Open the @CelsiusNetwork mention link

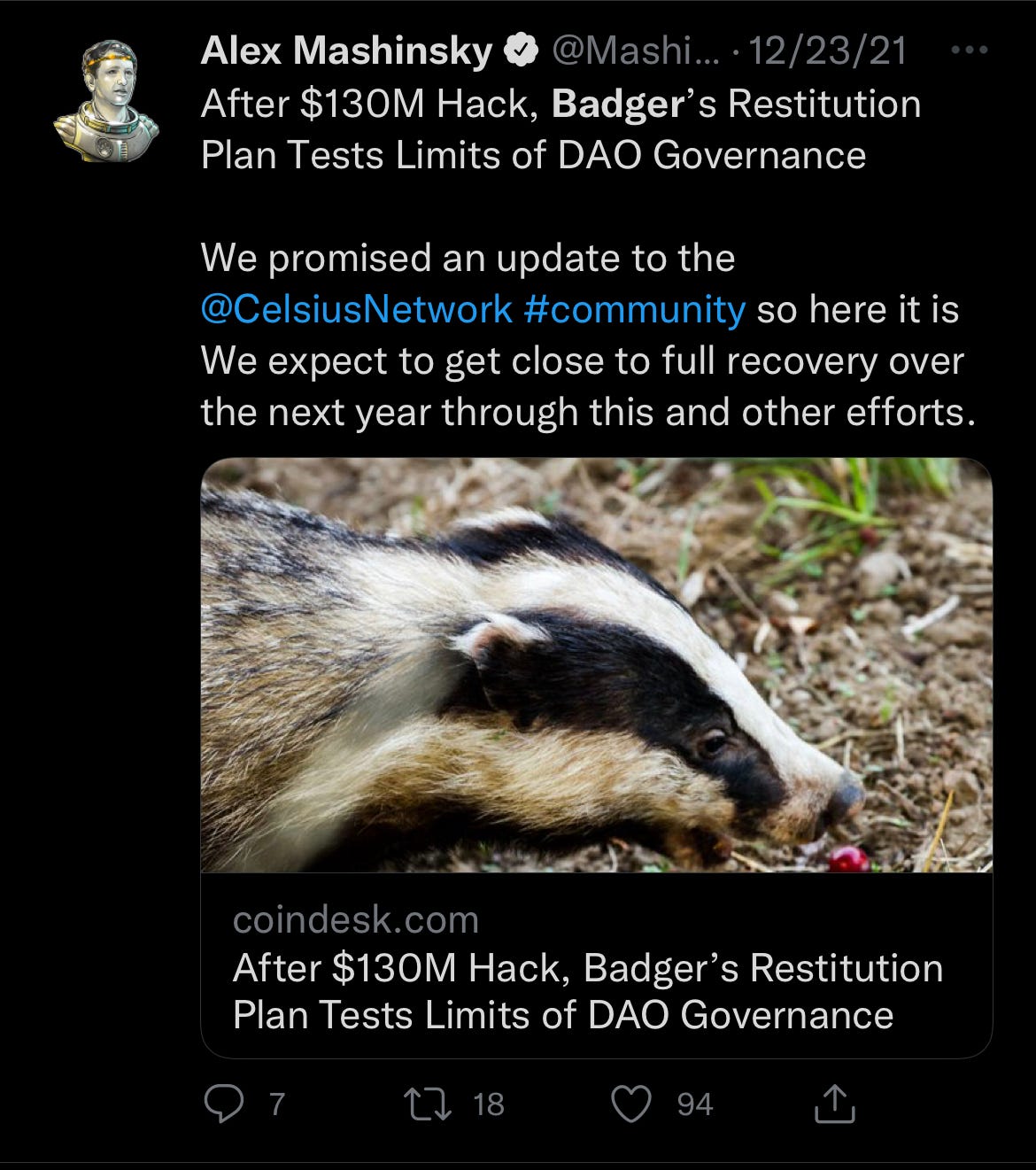357,310
